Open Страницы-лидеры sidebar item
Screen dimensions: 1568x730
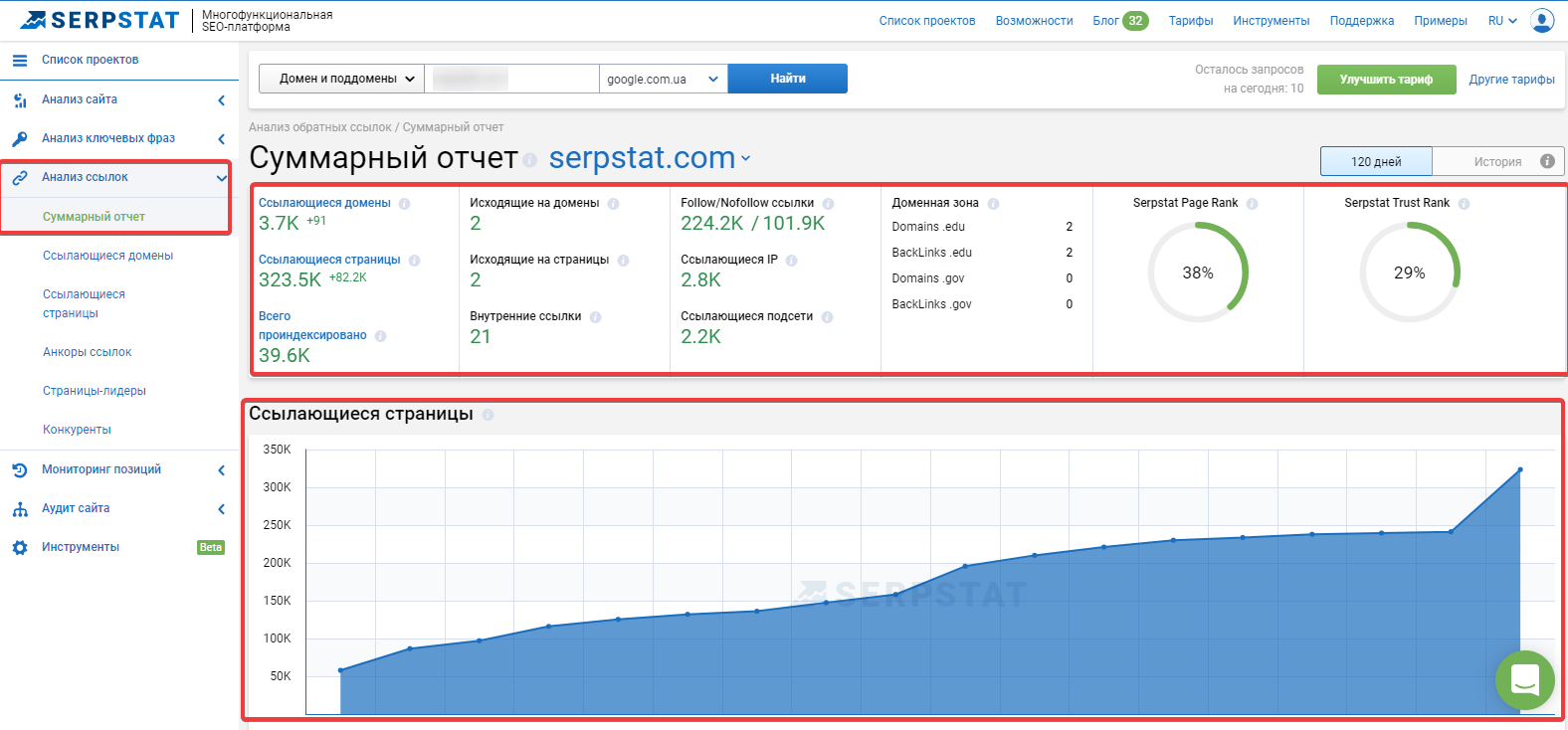94,391
